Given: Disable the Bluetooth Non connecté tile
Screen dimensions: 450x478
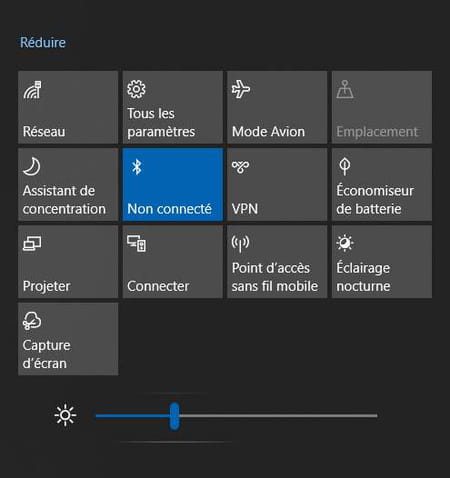Looking at the screenshot, I should (x=172, y=184).
